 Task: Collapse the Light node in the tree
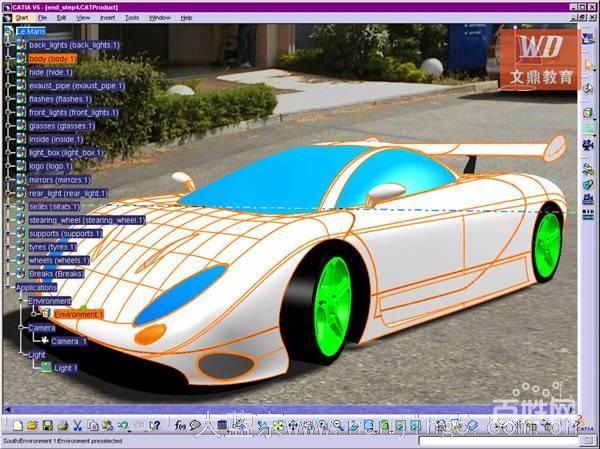tap(22, 355)
